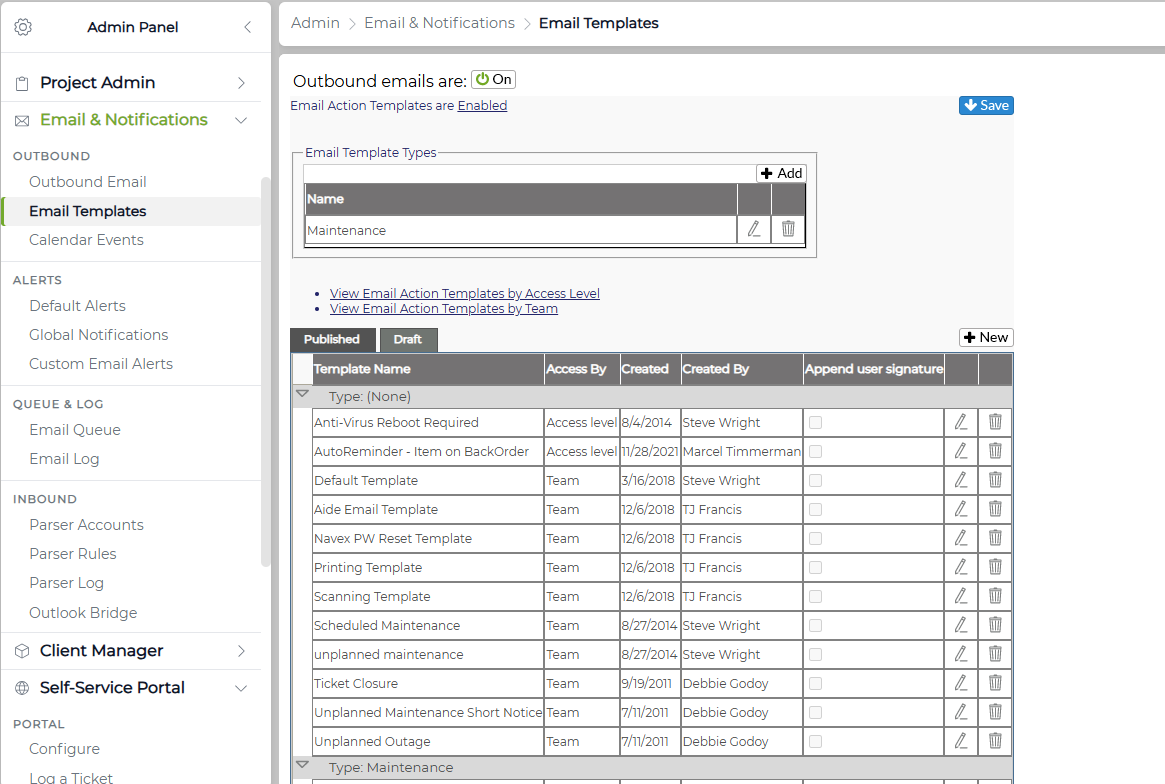
Task: Edit the Maintenance template type
Action: click(753, 229)
